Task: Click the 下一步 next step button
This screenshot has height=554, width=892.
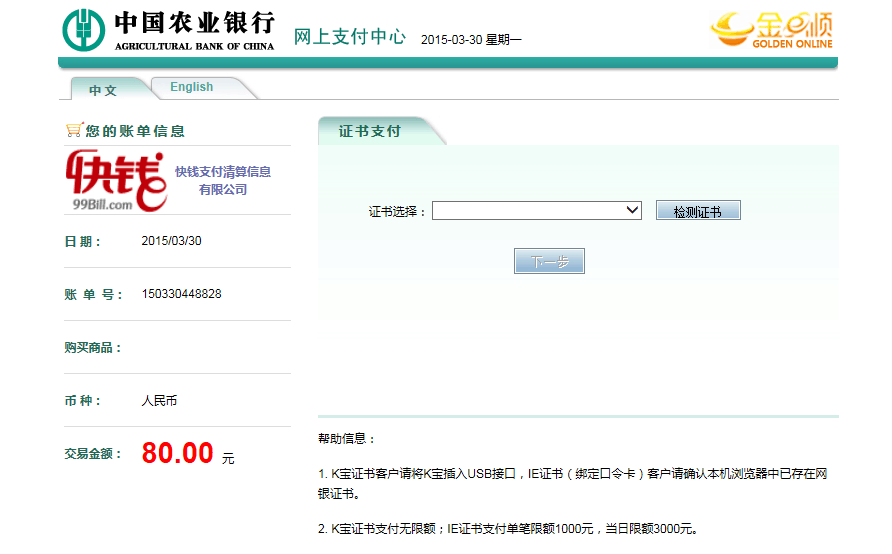Action: (x=549, y=261)
